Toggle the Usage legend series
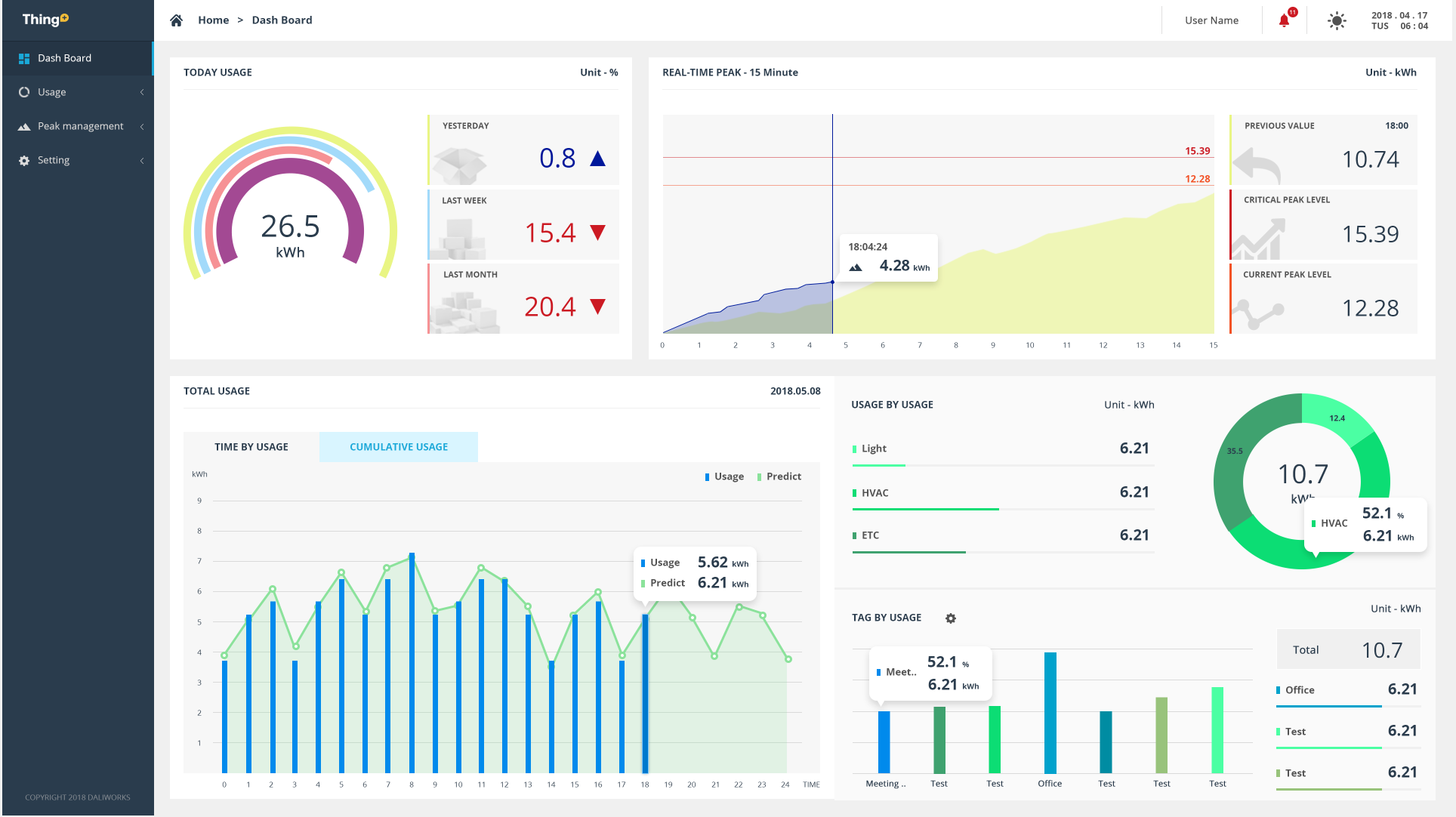 coord(724,476)
